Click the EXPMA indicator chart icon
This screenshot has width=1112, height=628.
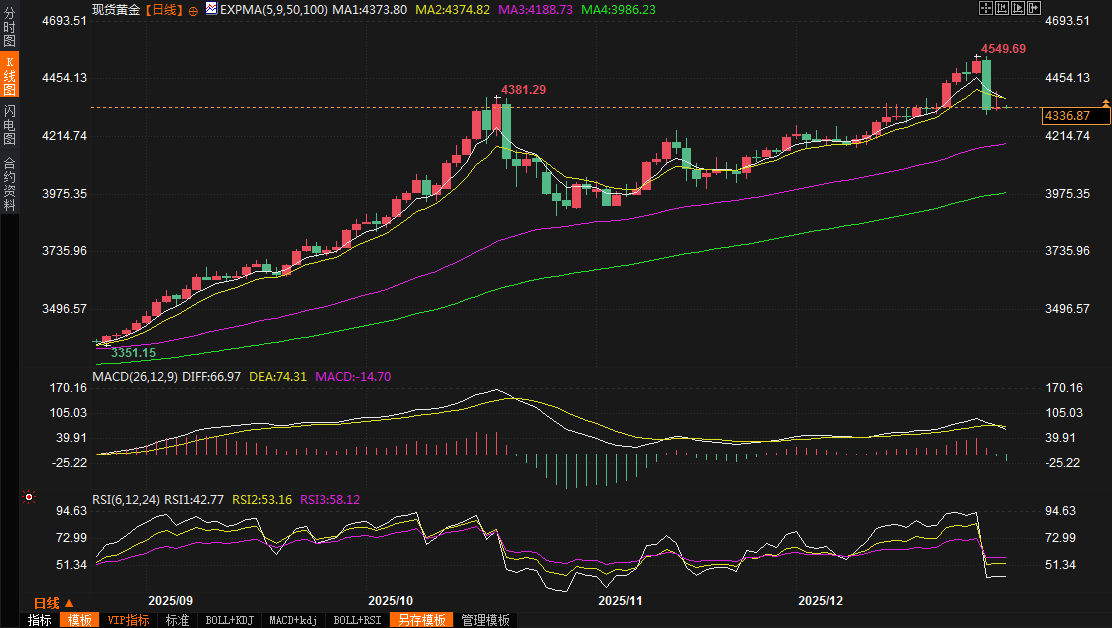click(x=210, y=9)
